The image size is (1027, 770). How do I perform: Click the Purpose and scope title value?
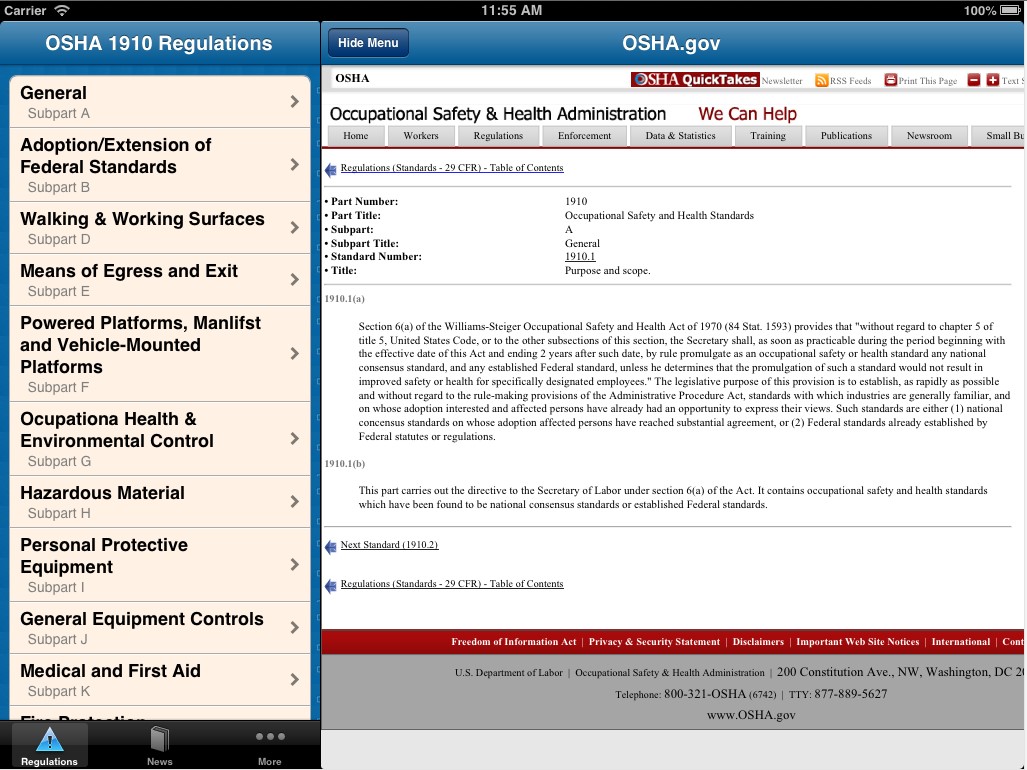coord(608,270)
